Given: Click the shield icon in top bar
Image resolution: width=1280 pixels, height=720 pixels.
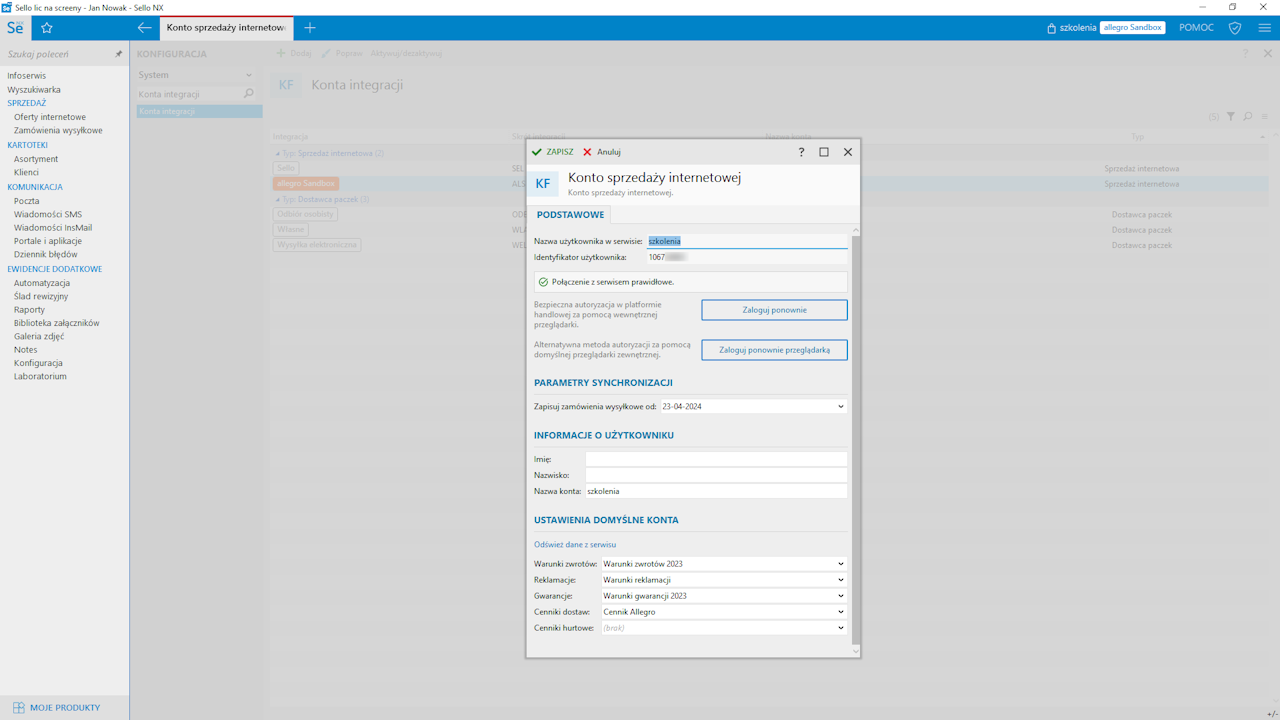Looking at the screenshot, I should 1235,28.
